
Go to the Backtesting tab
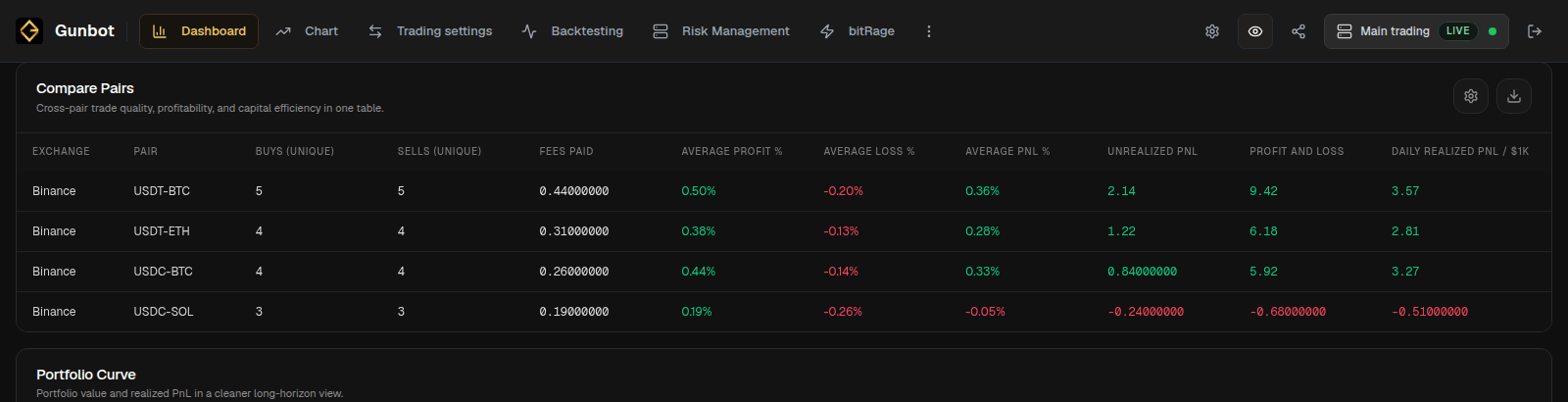[572, 31]
